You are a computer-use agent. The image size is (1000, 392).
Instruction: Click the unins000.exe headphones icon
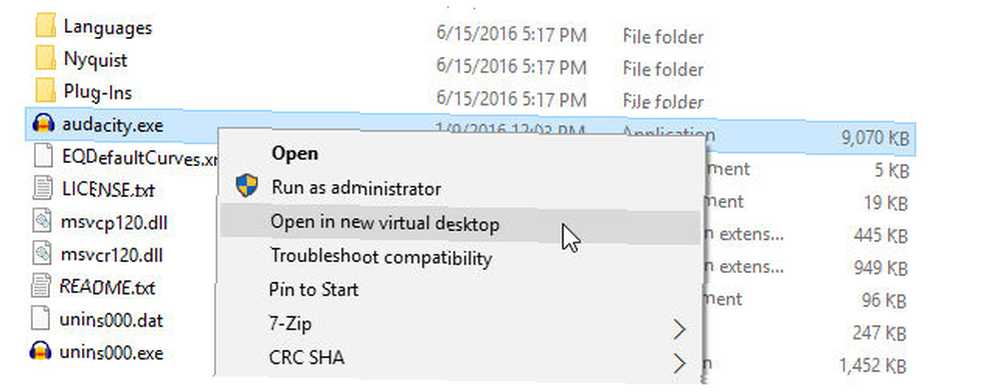(41, 351)
